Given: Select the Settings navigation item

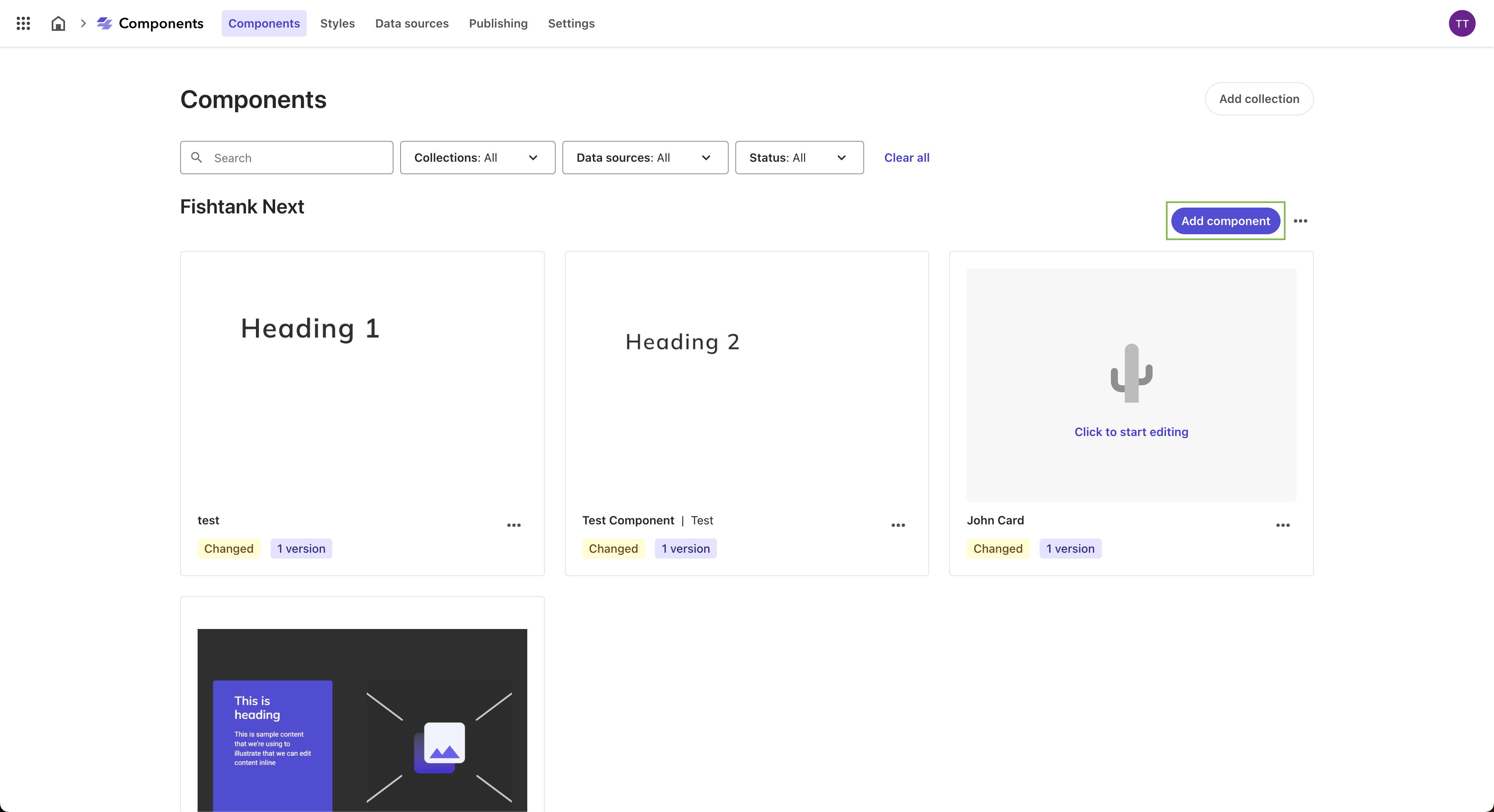Looking at the screenshot, I should pyautogui.click(x=571, y=23).
